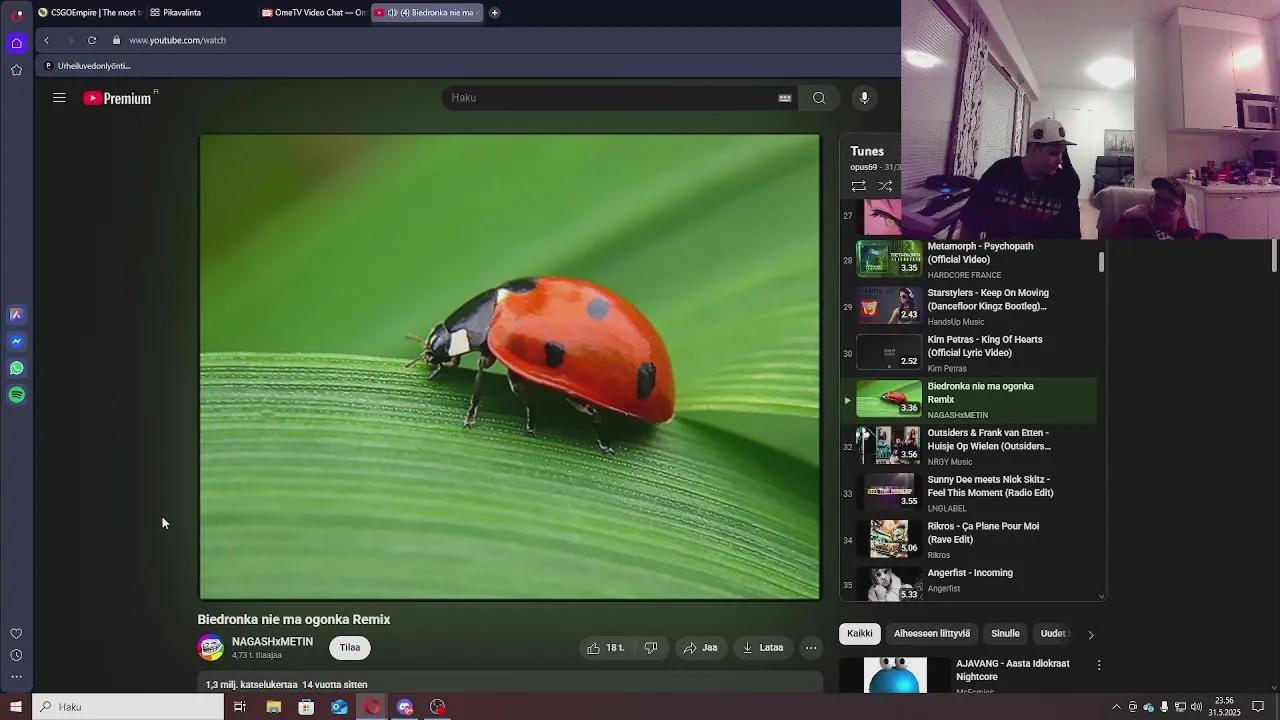Open the sidebar heart pinboards icon
The height and width of the screenshot is (720, 1280).
pos(16,634)
